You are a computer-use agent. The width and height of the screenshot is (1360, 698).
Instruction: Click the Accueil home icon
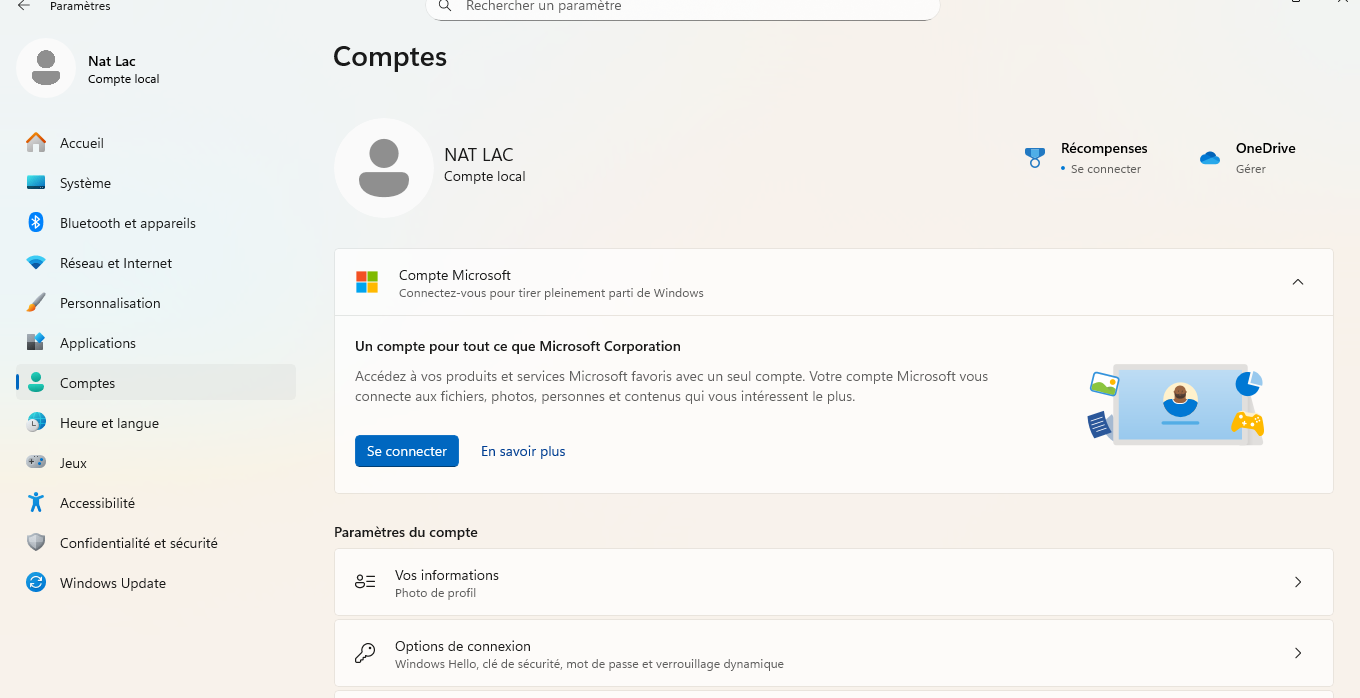36,143
